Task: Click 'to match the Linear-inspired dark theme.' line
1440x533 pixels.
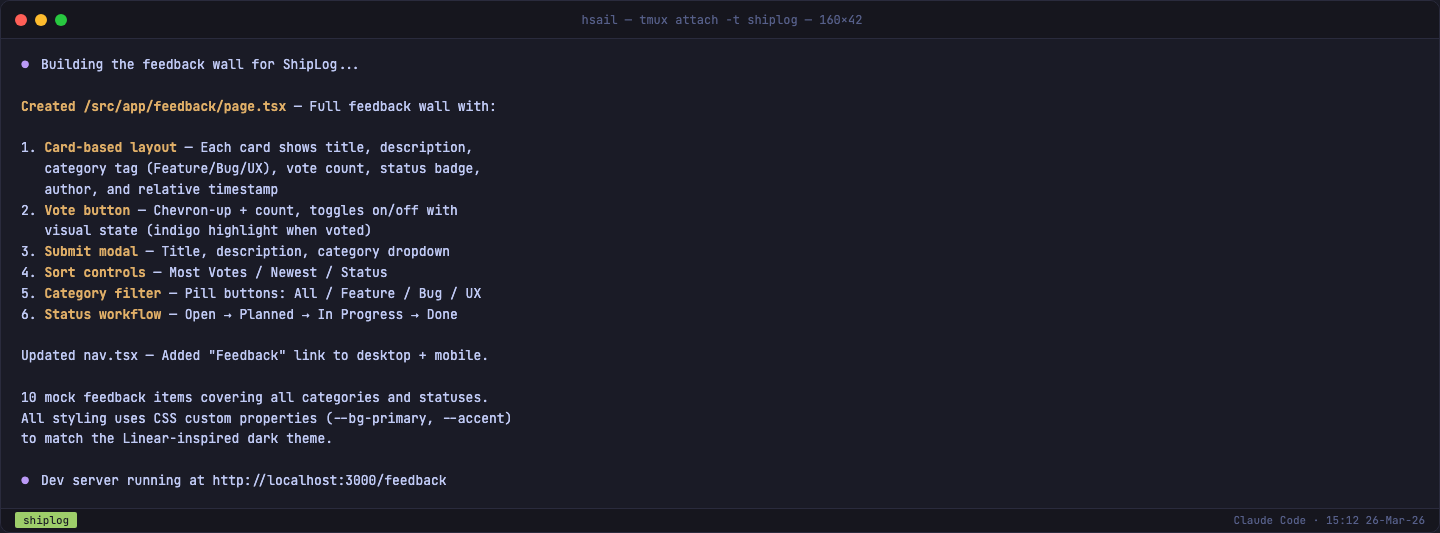Action: pyautogui.click(x=177, y=439)
